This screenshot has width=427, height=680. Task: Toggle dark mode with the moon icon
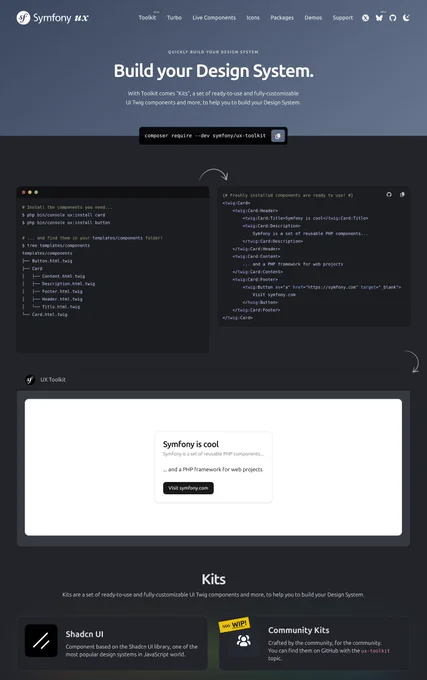click(x=406, y=18)
